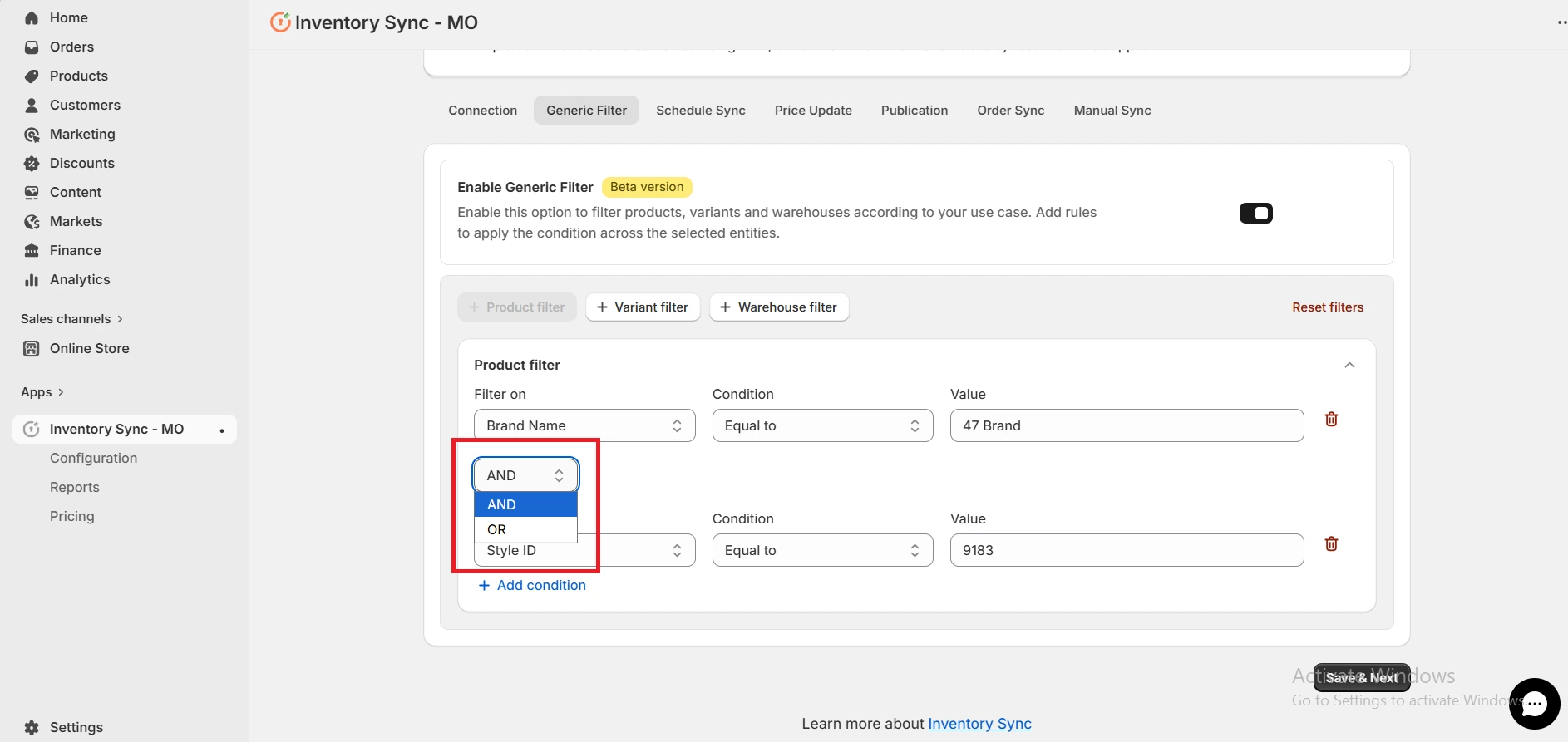The height and width of the screenshot is (742, 1568).
Task: Click the Inventory Sync logo in header
Action: coord(280,22)
